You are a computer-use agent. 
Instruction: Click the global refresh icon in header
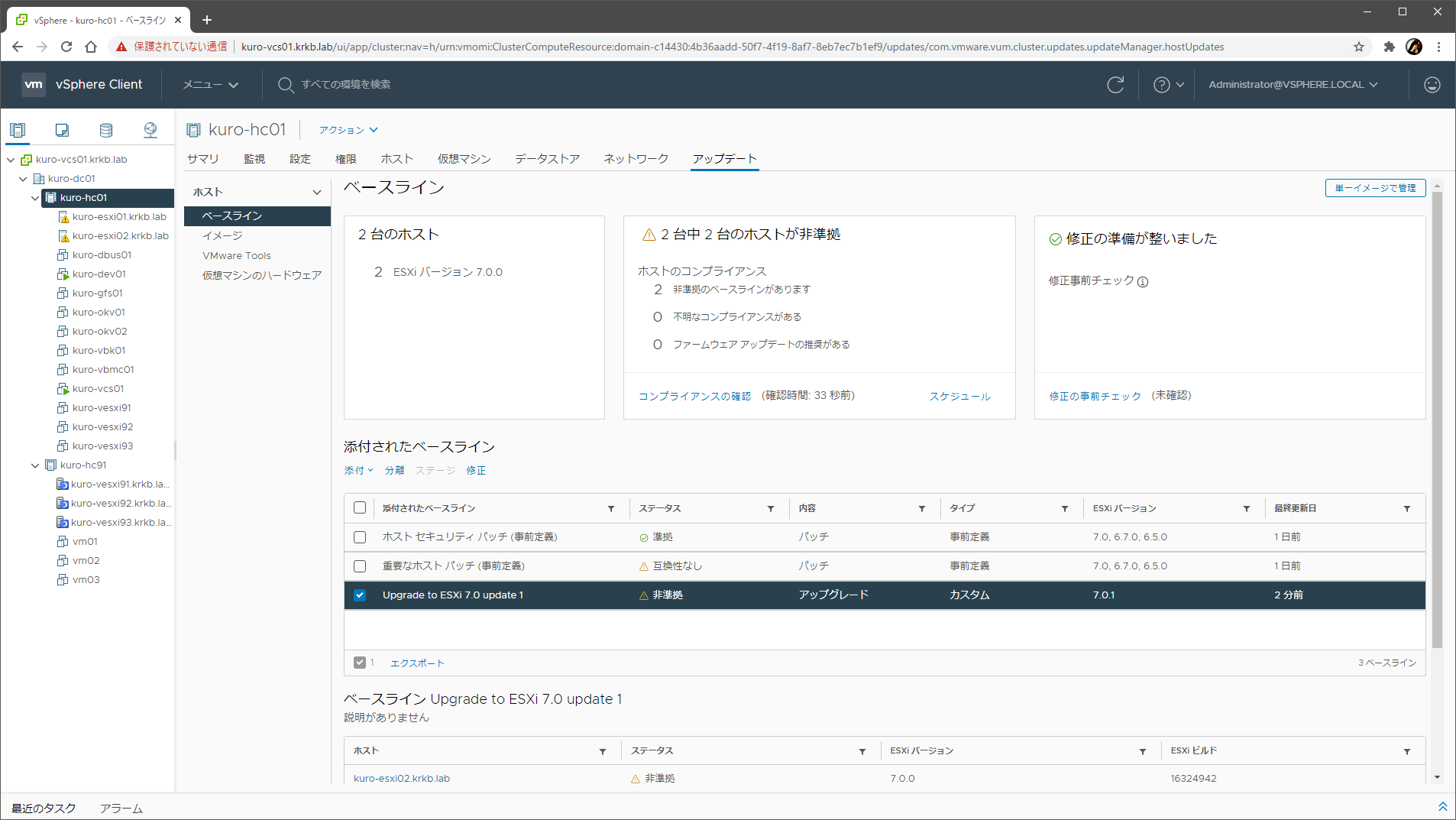tap(1115, 85)
